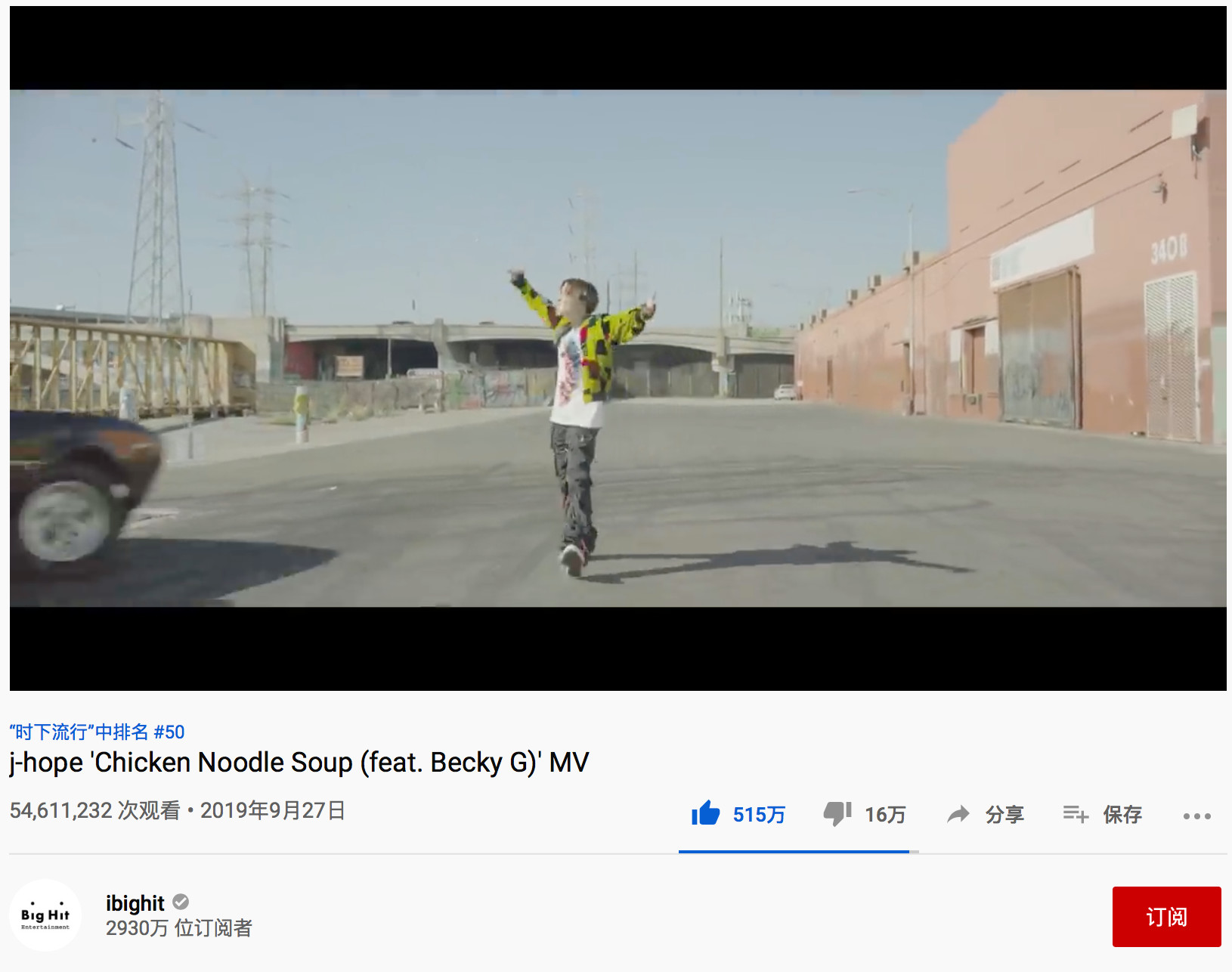Click the 保存 save label
The image size is (1232, 972).
(1122, 815)
